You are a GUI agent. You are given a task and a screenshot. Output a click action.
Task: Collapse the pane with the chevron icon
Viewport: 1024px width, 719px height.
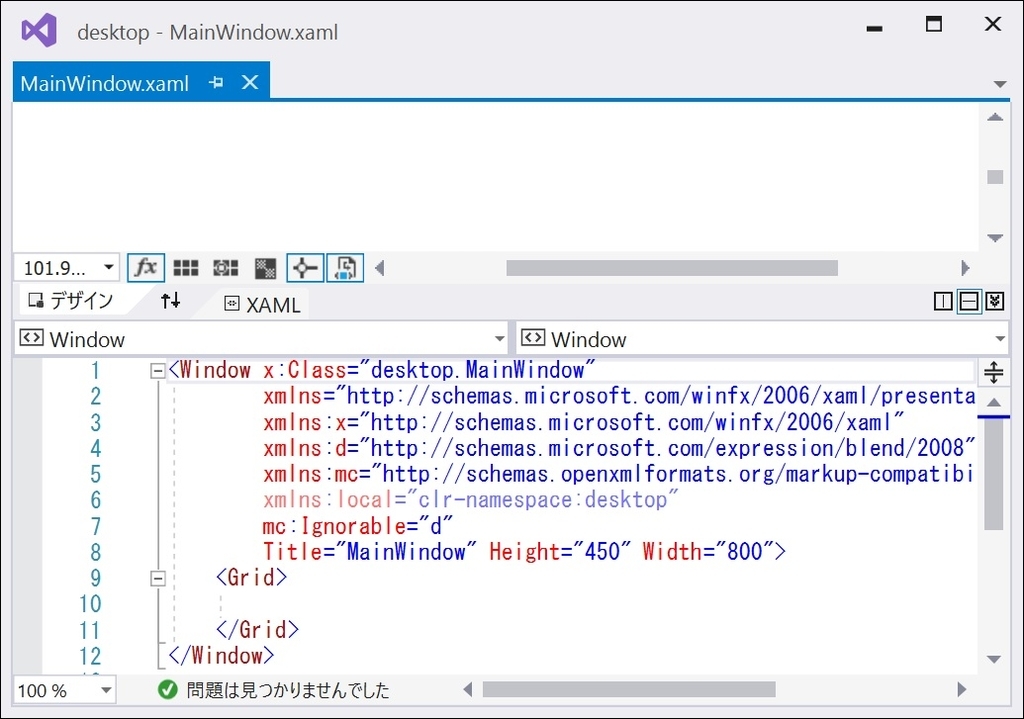[x=995, y=301]
